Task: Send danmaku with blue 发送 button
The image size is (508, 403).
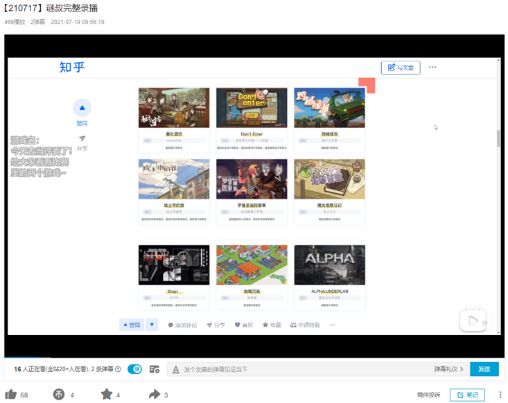Action: [484, 369]
